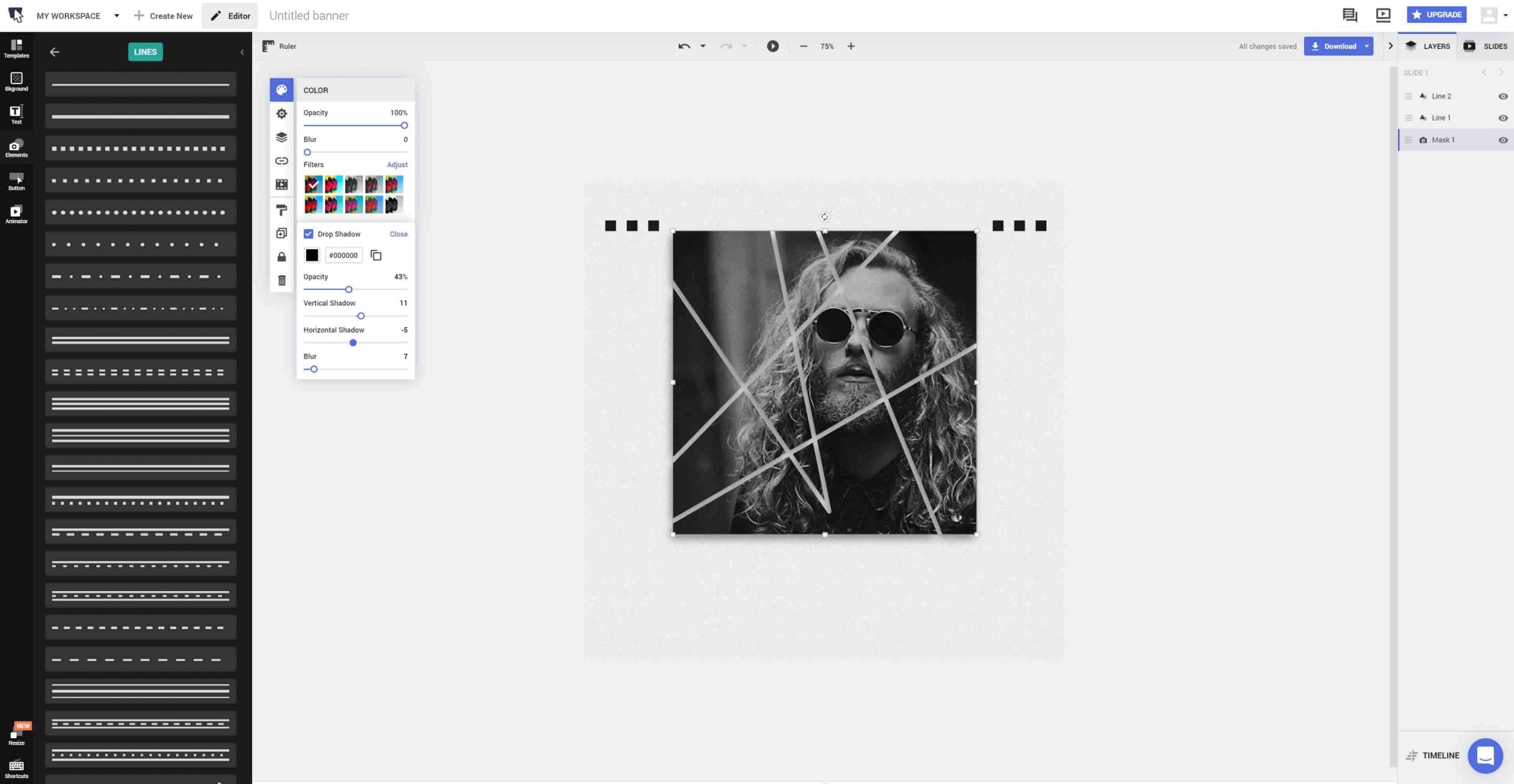Select the Text tool in sidebar
Viewport: 1514px width, 784px height.
[16, 114]
